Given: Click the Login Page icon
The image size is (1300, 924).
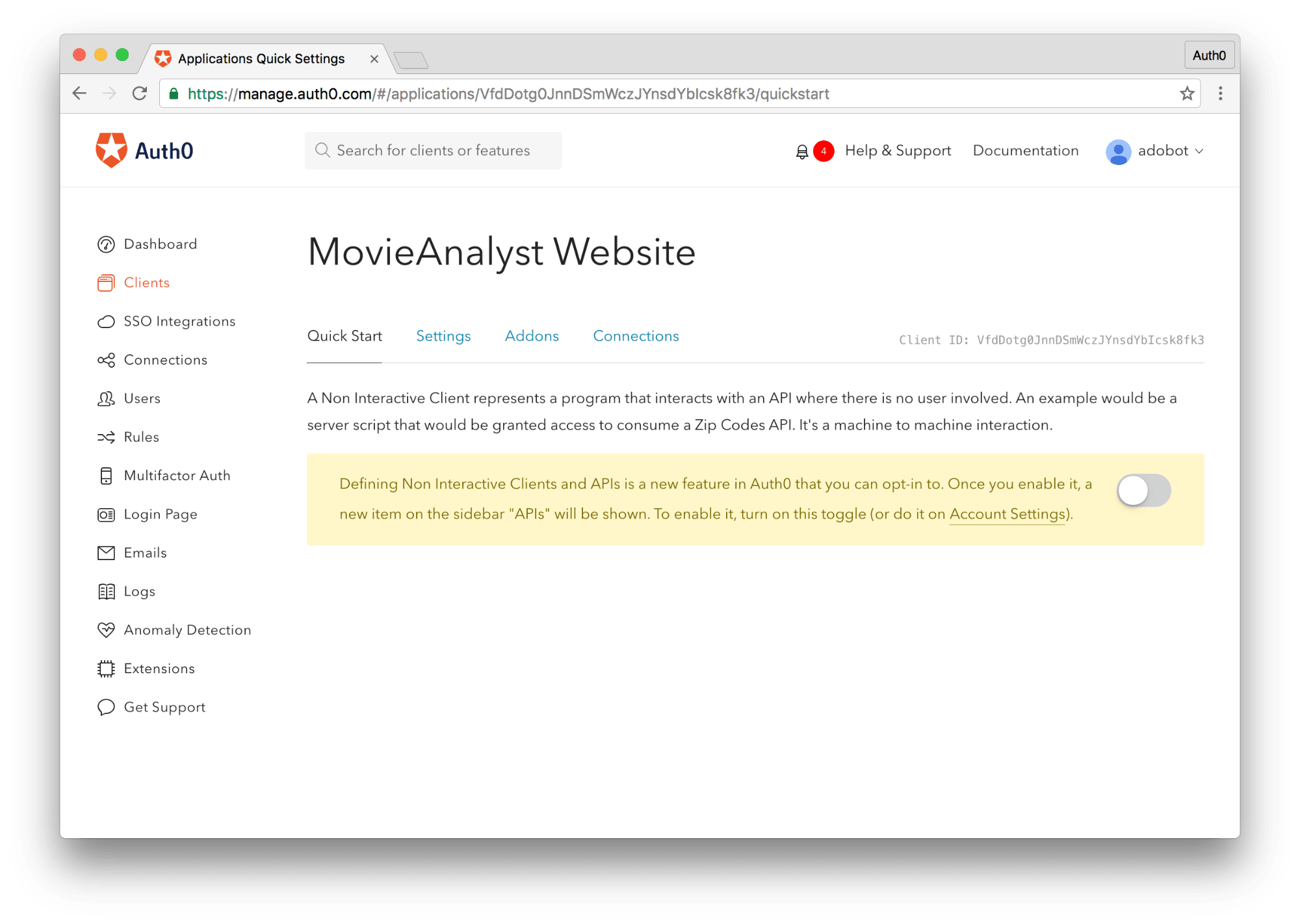Looking at the screenshot, I should (106, 515).
